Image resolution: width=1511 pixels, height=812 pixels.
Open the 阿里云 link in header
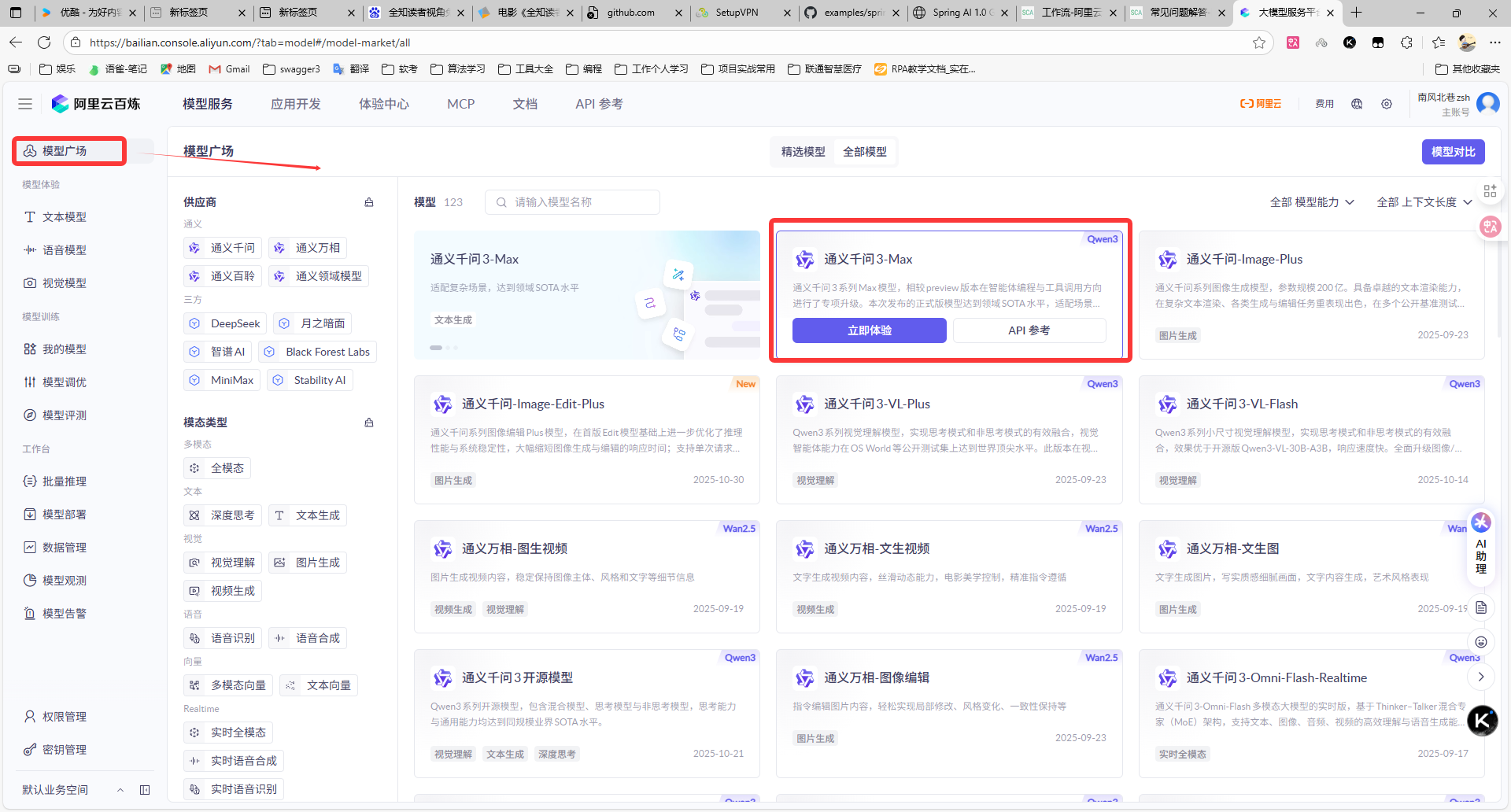click(1262, 104)
